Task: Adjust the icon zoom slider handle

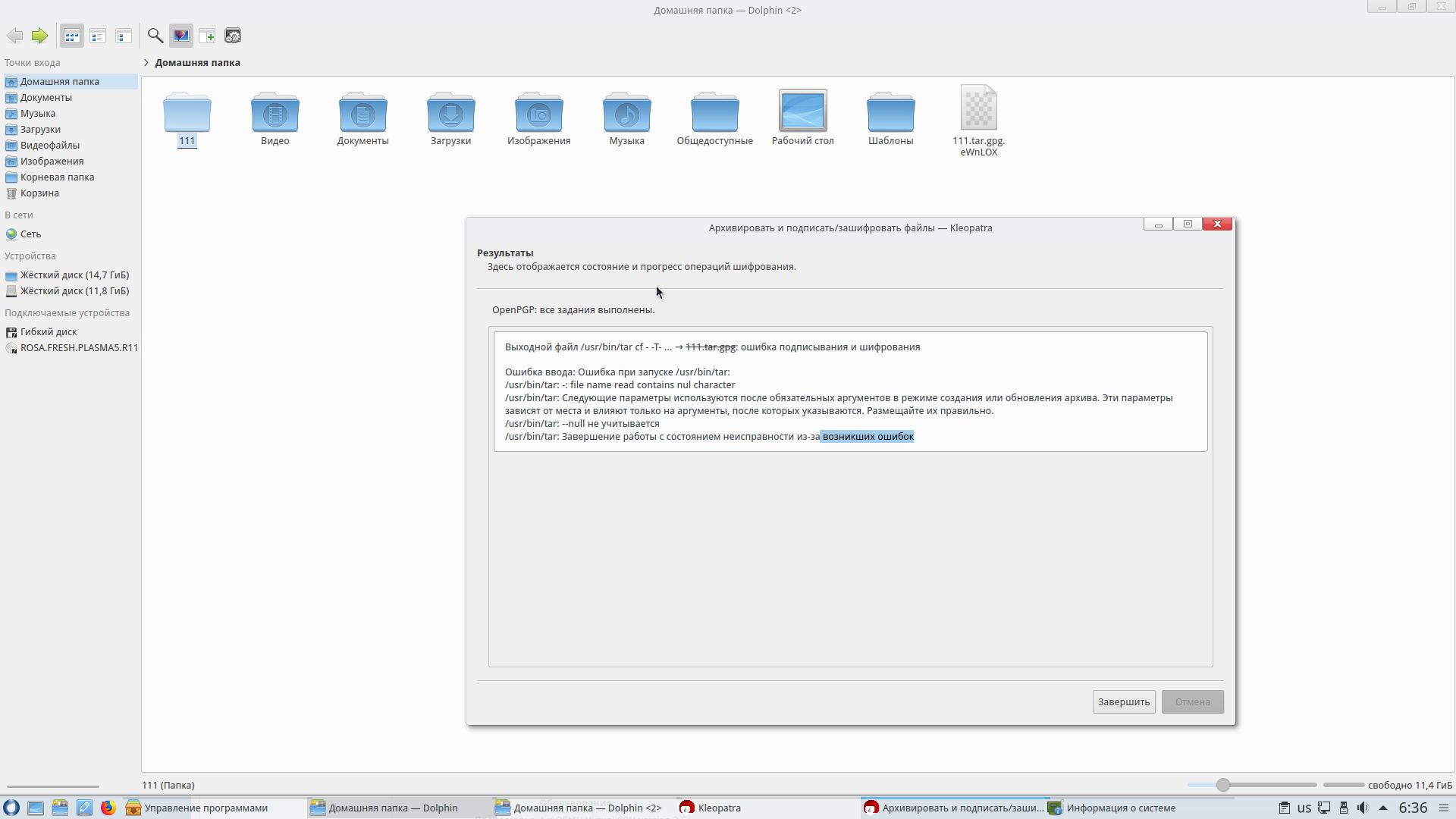Action: point(1223,785)
